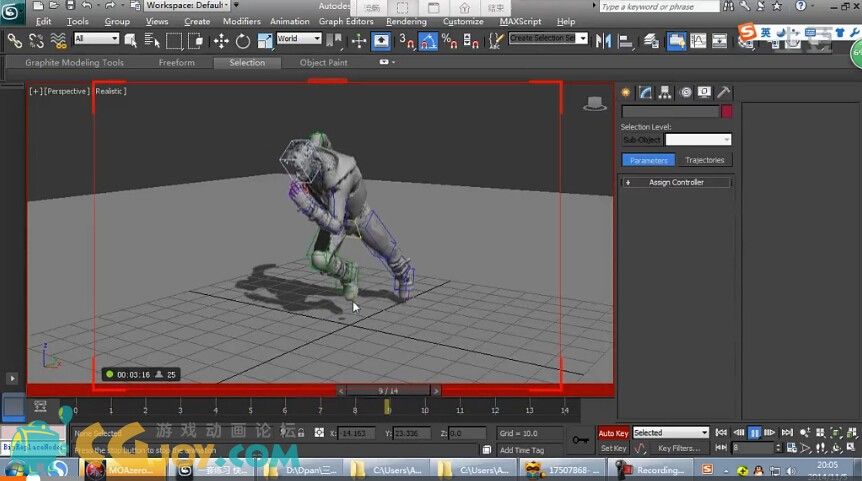Choose the Rectangular Selection Region tool

point(174,41)
